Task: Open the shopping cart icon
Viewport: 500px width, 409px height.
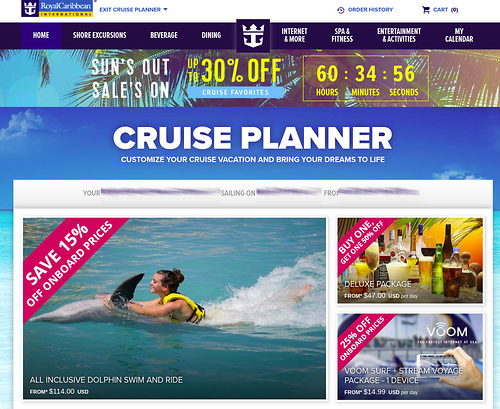Action: 426,10
